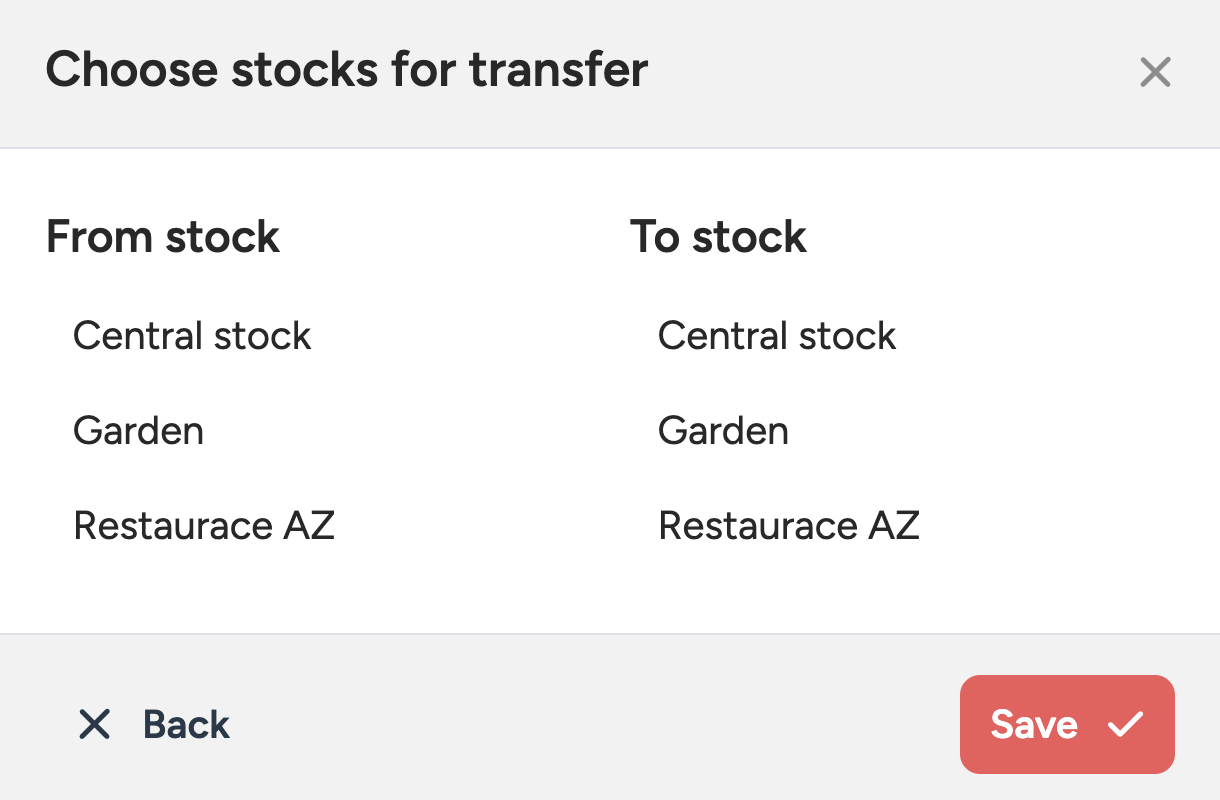Image resolution: width=1220 pixels, height=800 pixels.
Task: Select Garden under From stock
Action: [x=138, y=431]
